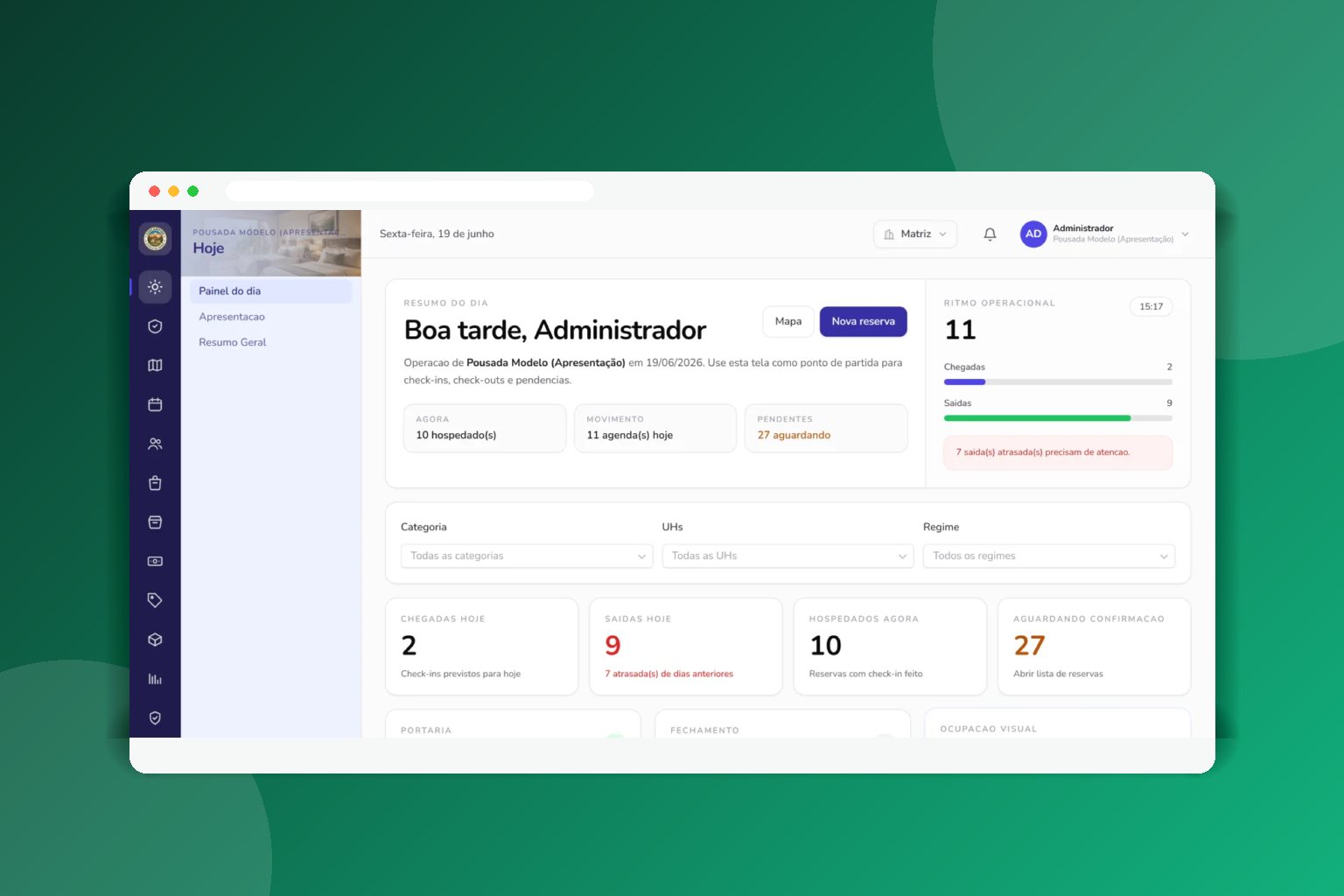This screenshot has height=896, width=1344.
Task: Click the Sexta-feira, 19 de junho date
Action: tap(437, 234)
